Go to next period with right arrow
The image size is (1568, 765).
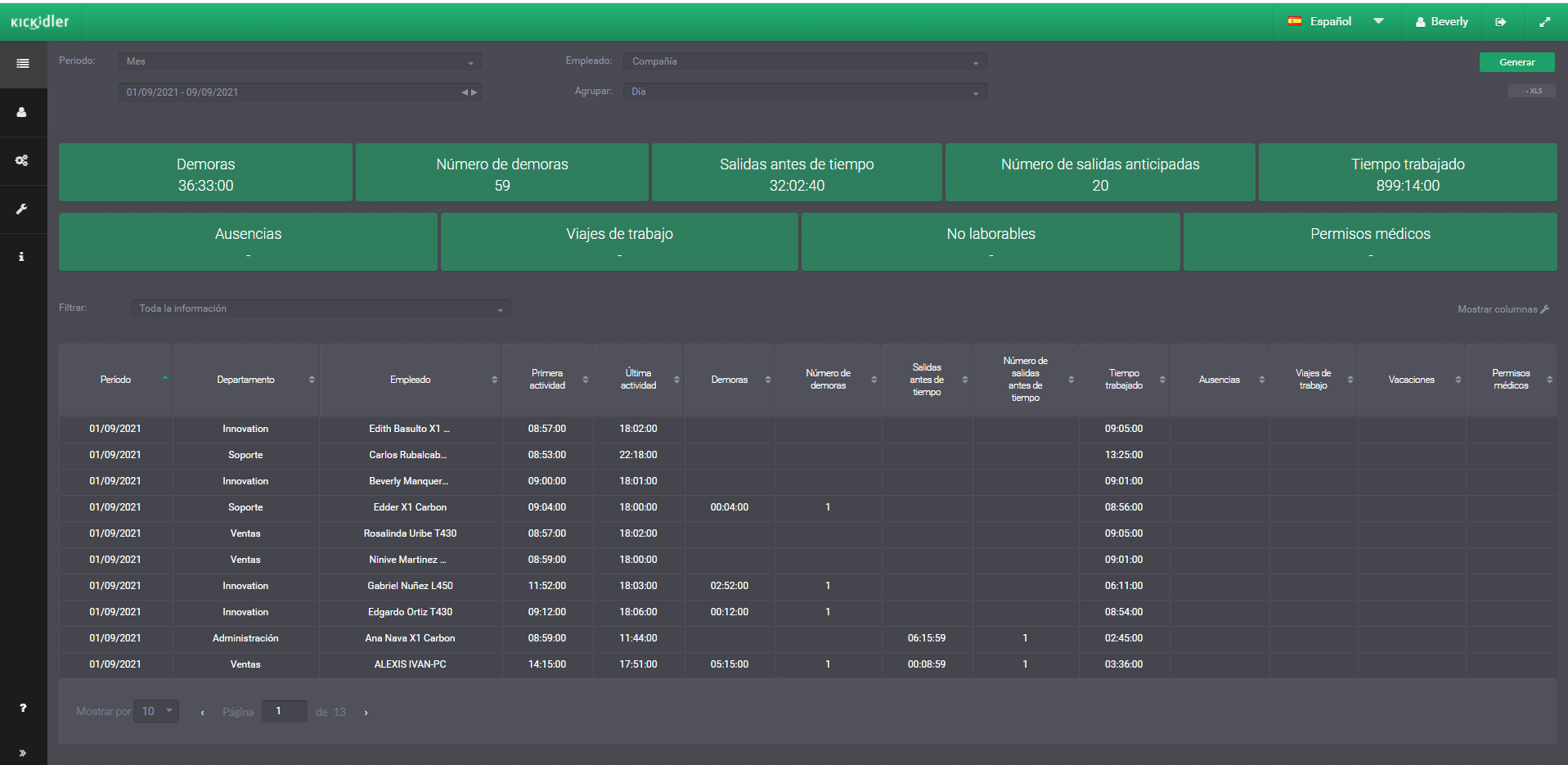(474, 92)
